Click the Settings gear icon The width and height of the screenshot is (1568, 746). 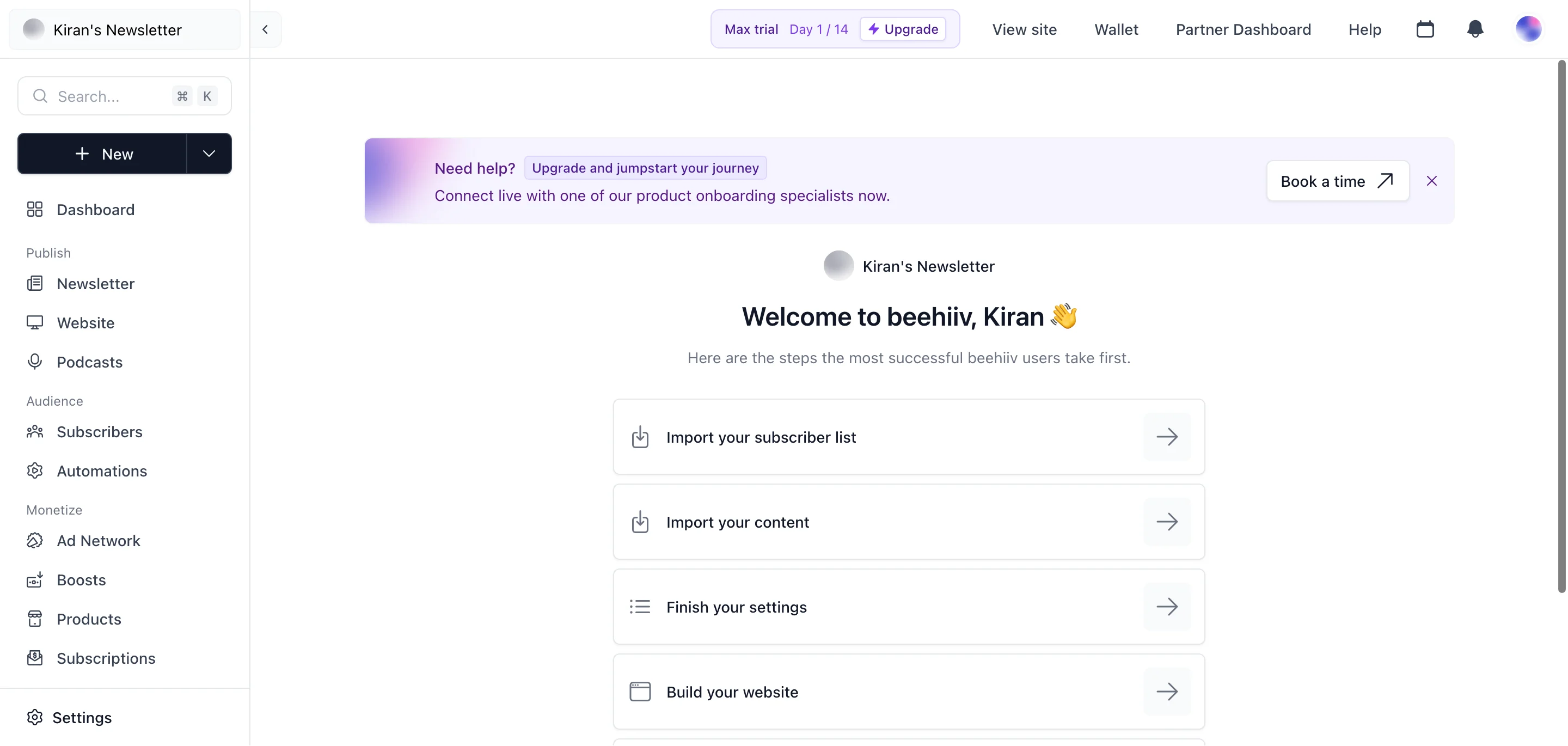35,717
